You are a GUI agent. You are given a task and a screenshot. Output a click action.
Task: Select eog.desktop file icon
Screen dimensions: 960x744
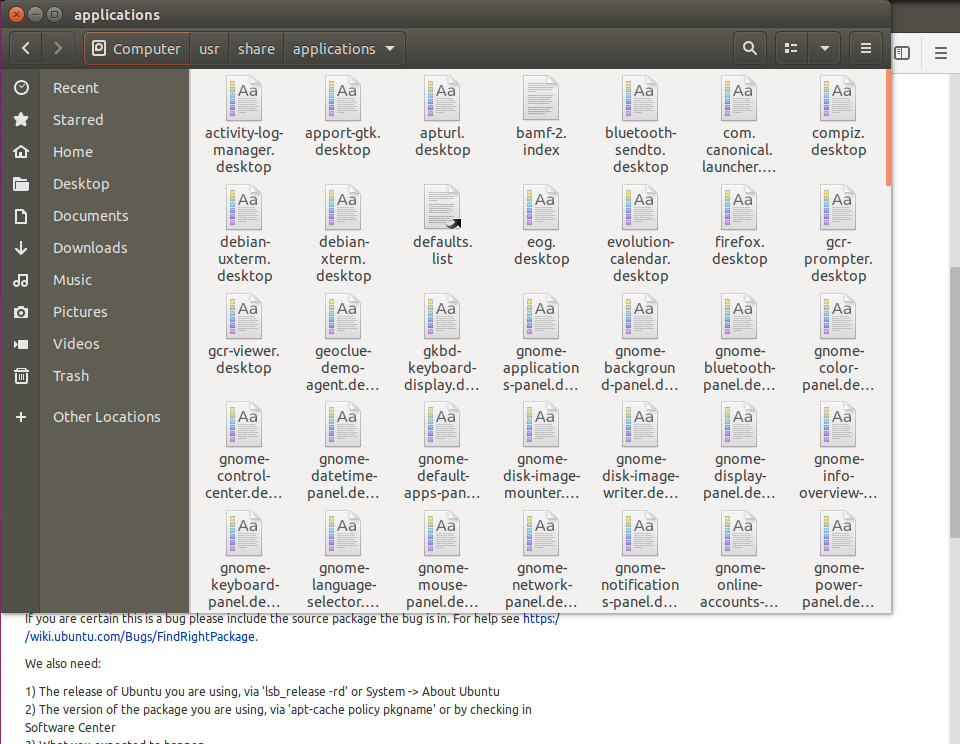click(541, 207)
